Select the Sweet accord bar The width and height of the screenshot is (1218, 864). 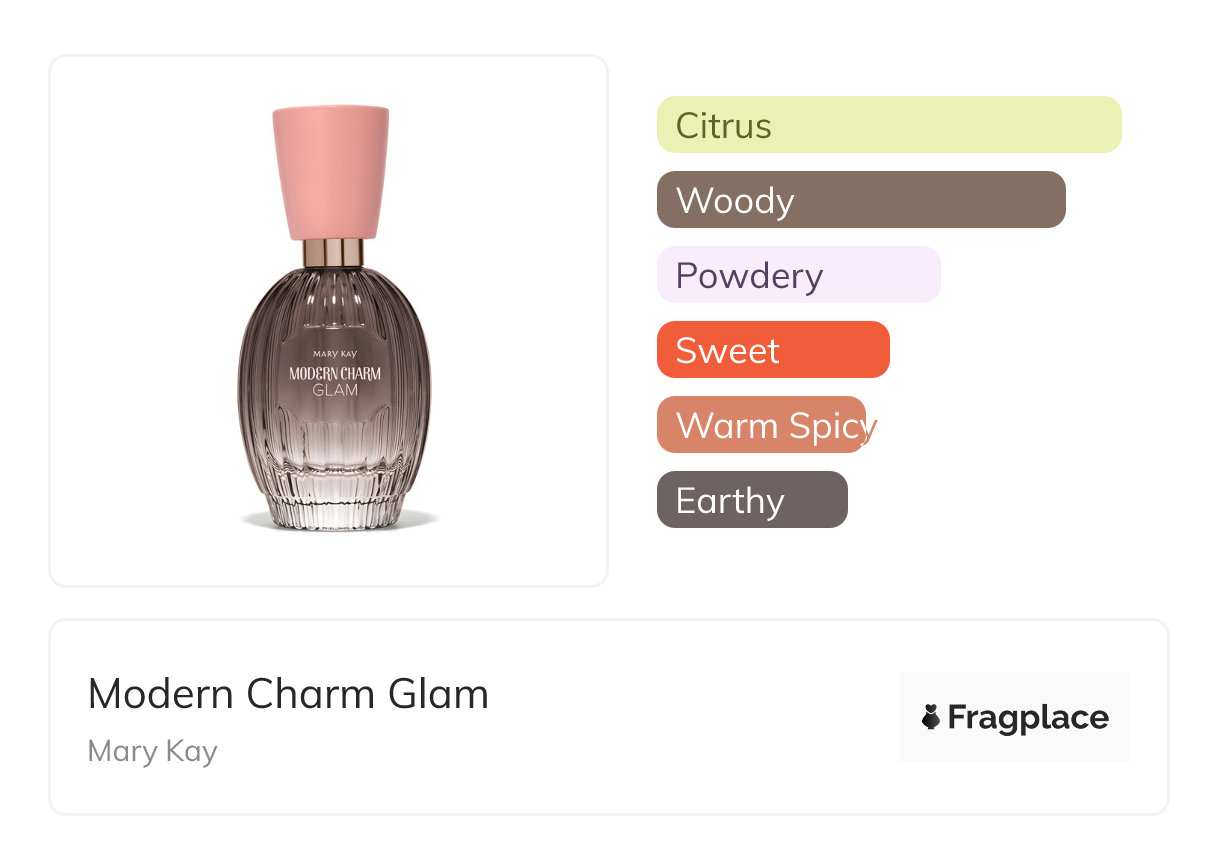772,350
